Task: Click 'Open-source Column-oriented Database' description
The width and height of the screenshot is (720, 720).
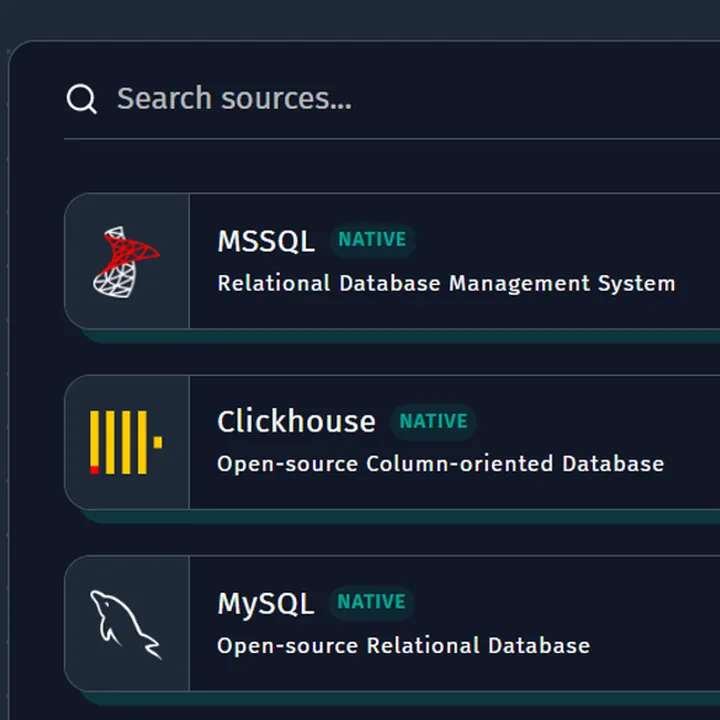Action: coord(441,464)
